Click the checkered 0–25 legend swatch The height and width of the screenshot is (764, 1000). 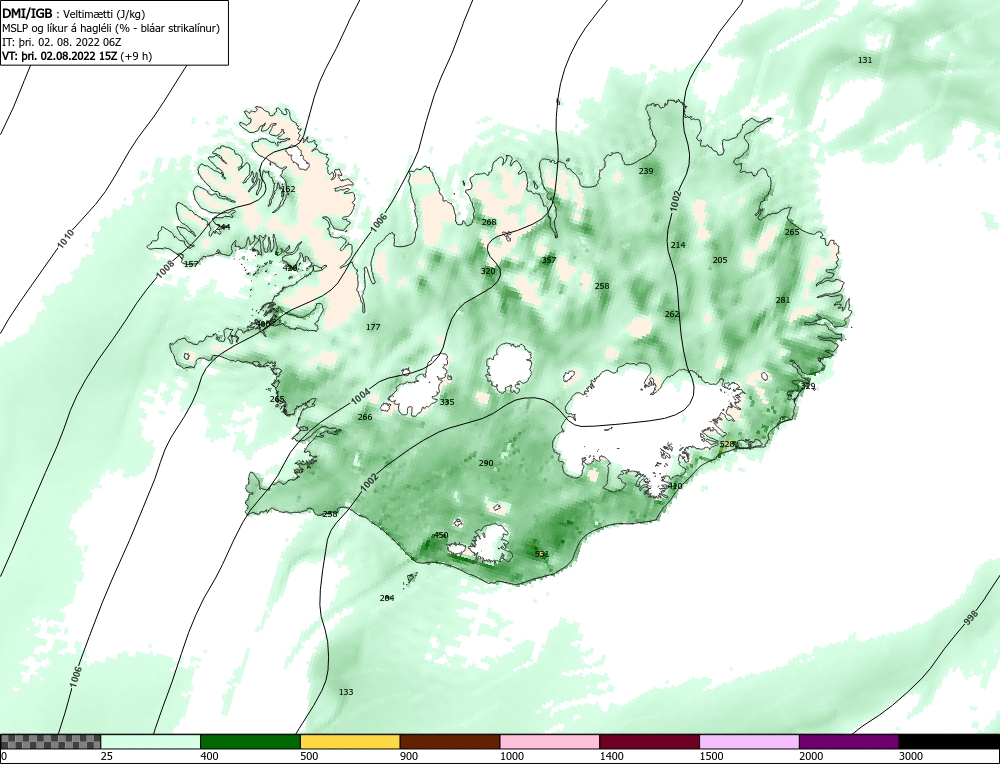(x=50, y=742)
